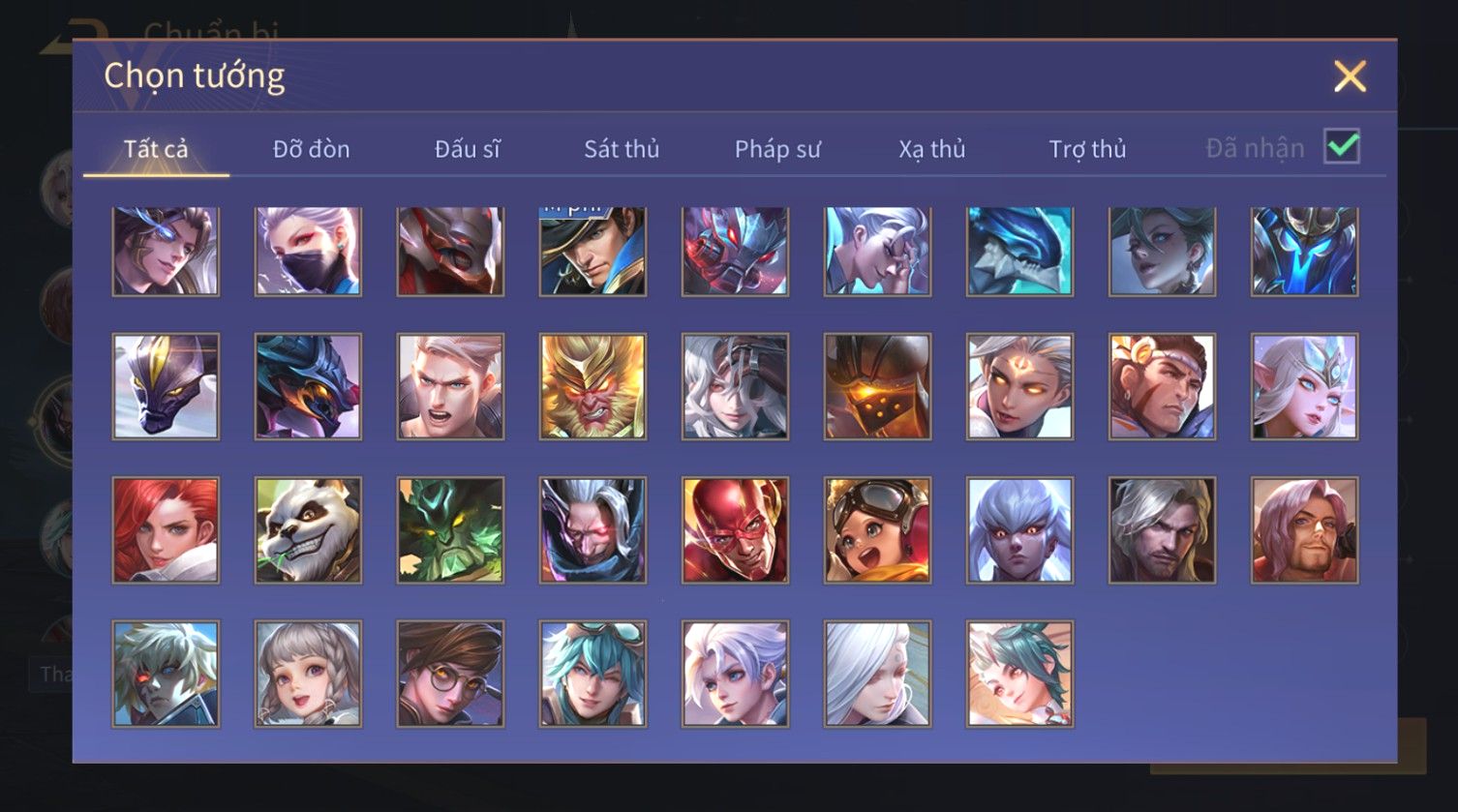Switch to the Trợ thủ tab

1088,149
